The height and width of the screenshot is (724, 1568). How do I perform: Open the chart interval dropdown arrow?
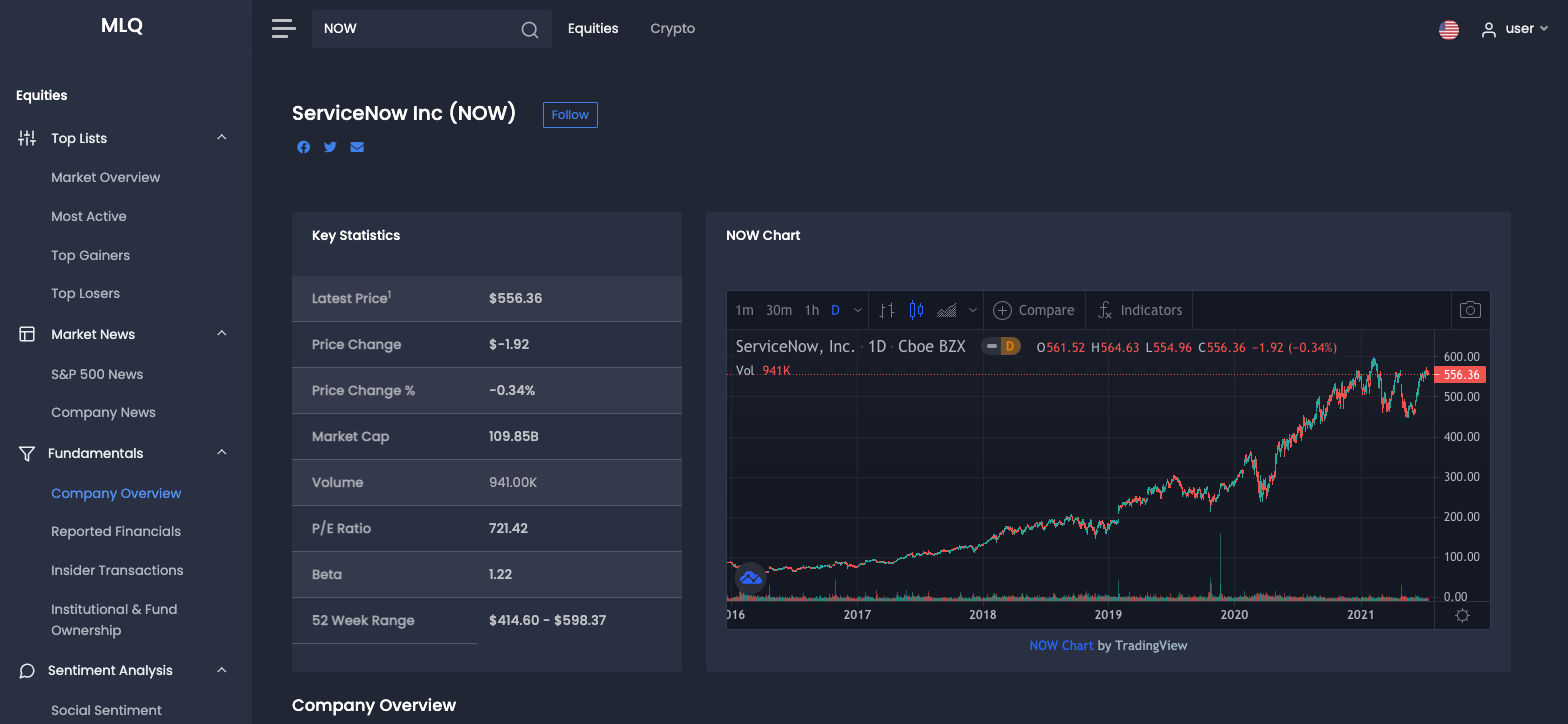(x=858, y=310)
